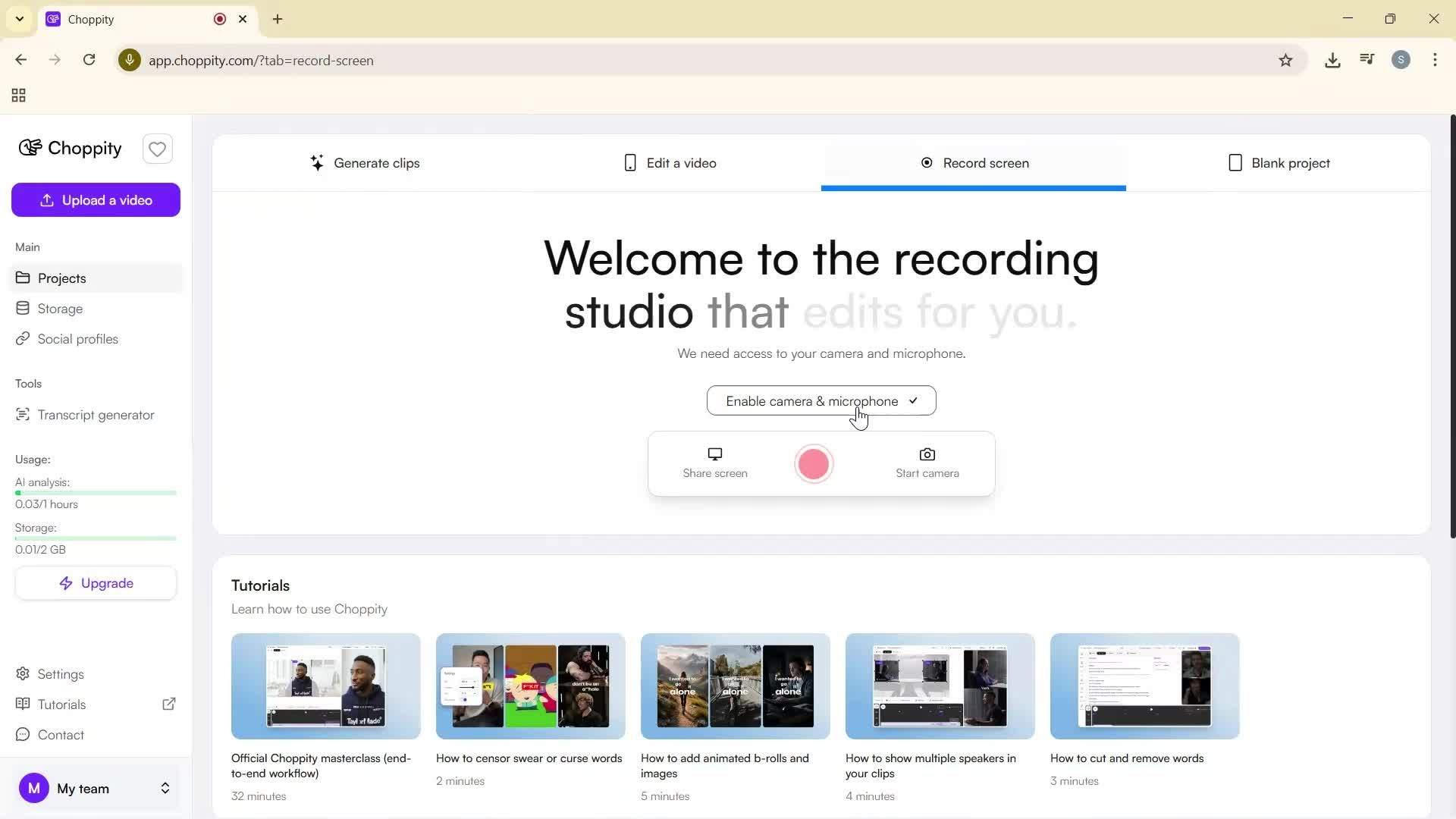Click the Upgrade button
1456x819 pixels.
(x=96, y=582)
